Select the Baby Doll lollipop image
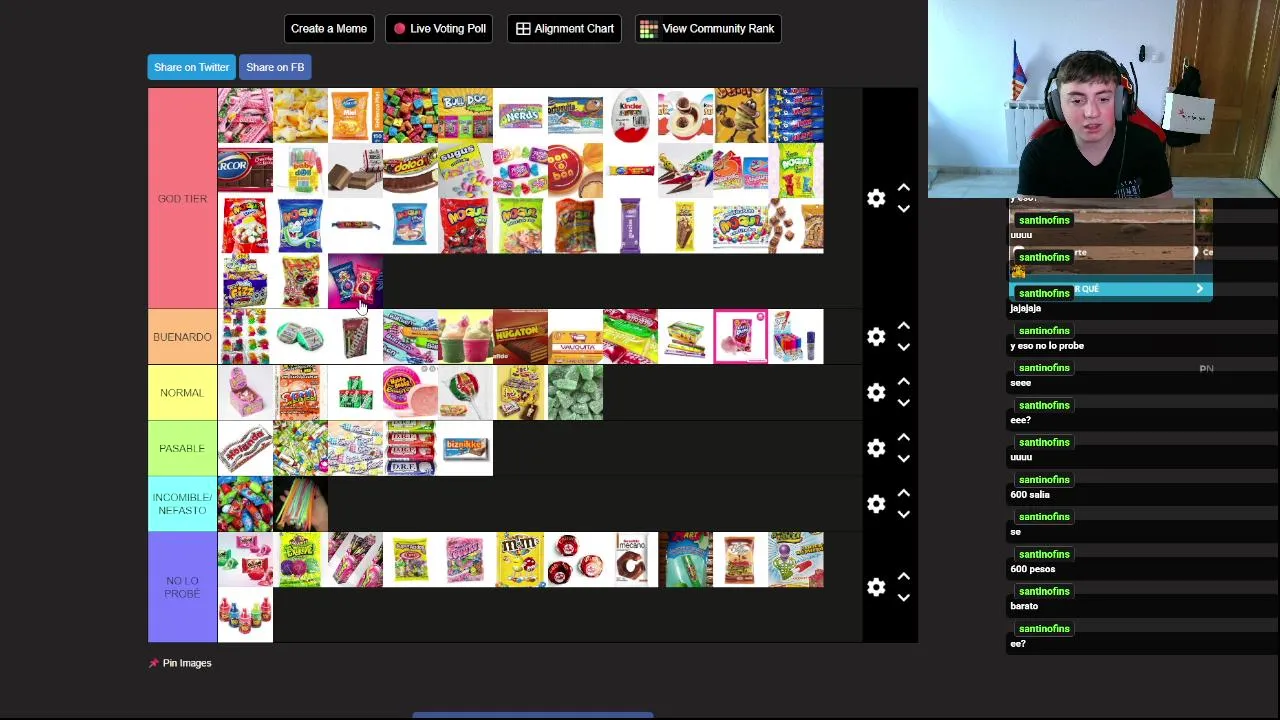 (x=300, y=170)
